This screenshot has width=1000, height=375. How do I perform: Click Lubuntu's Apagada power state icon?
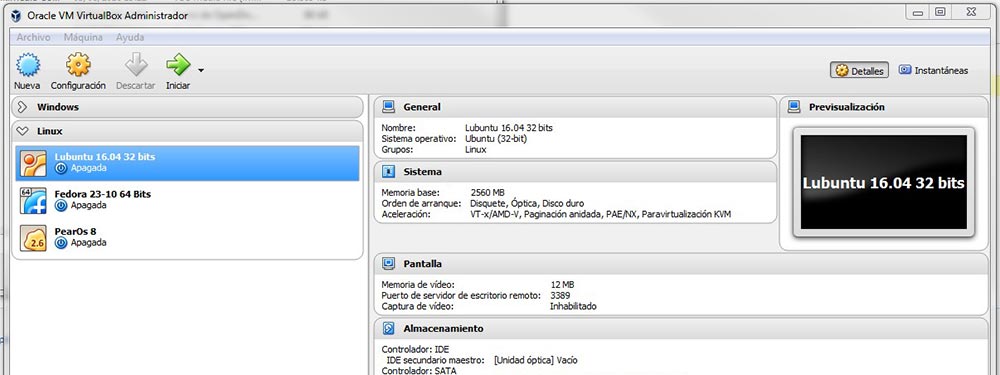click(61, 168)
